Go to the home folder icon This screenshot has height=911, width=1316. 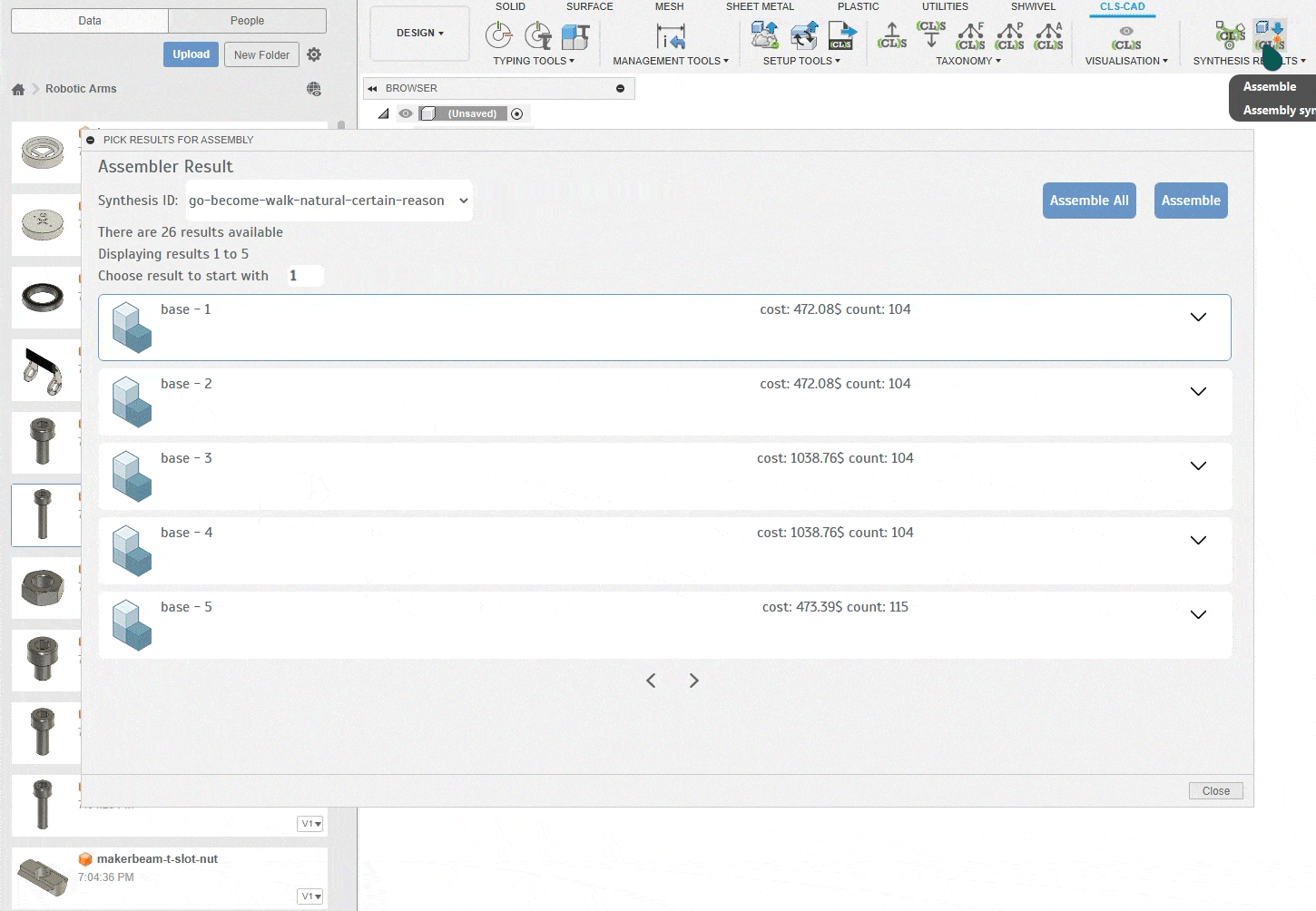(18, 89)
